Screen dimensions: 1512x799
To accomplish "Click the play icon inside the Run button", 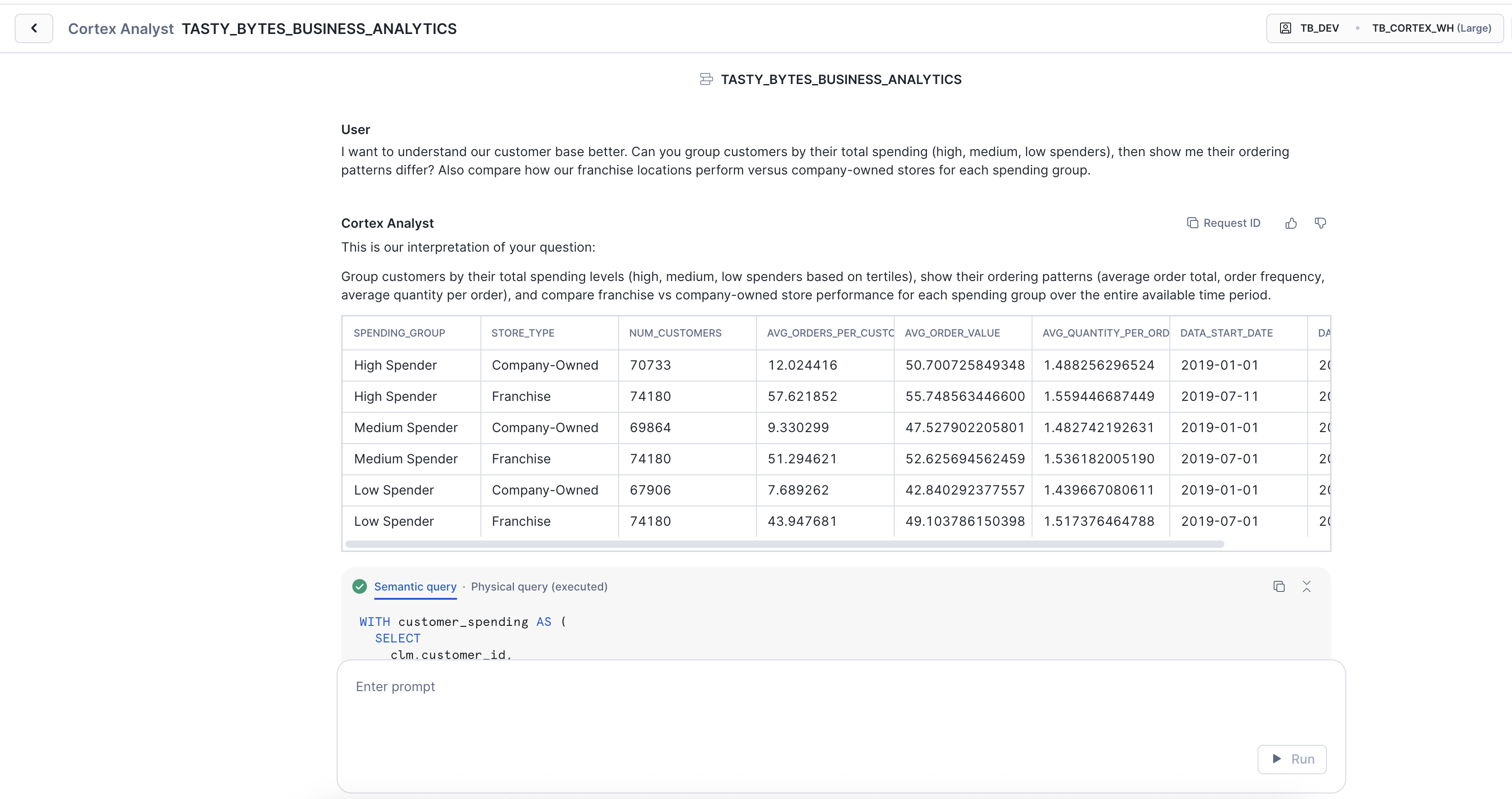I will [x=1277, y=759].
